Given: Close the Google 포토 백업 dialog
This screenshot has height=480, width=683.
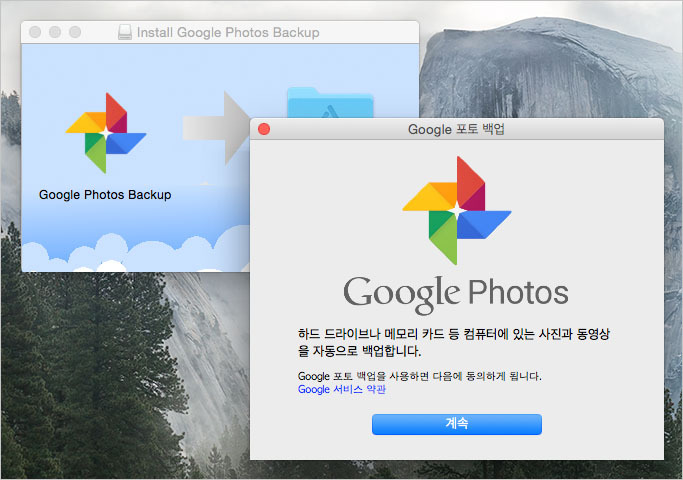Looking at the screenshot, I should click(264, 129).
